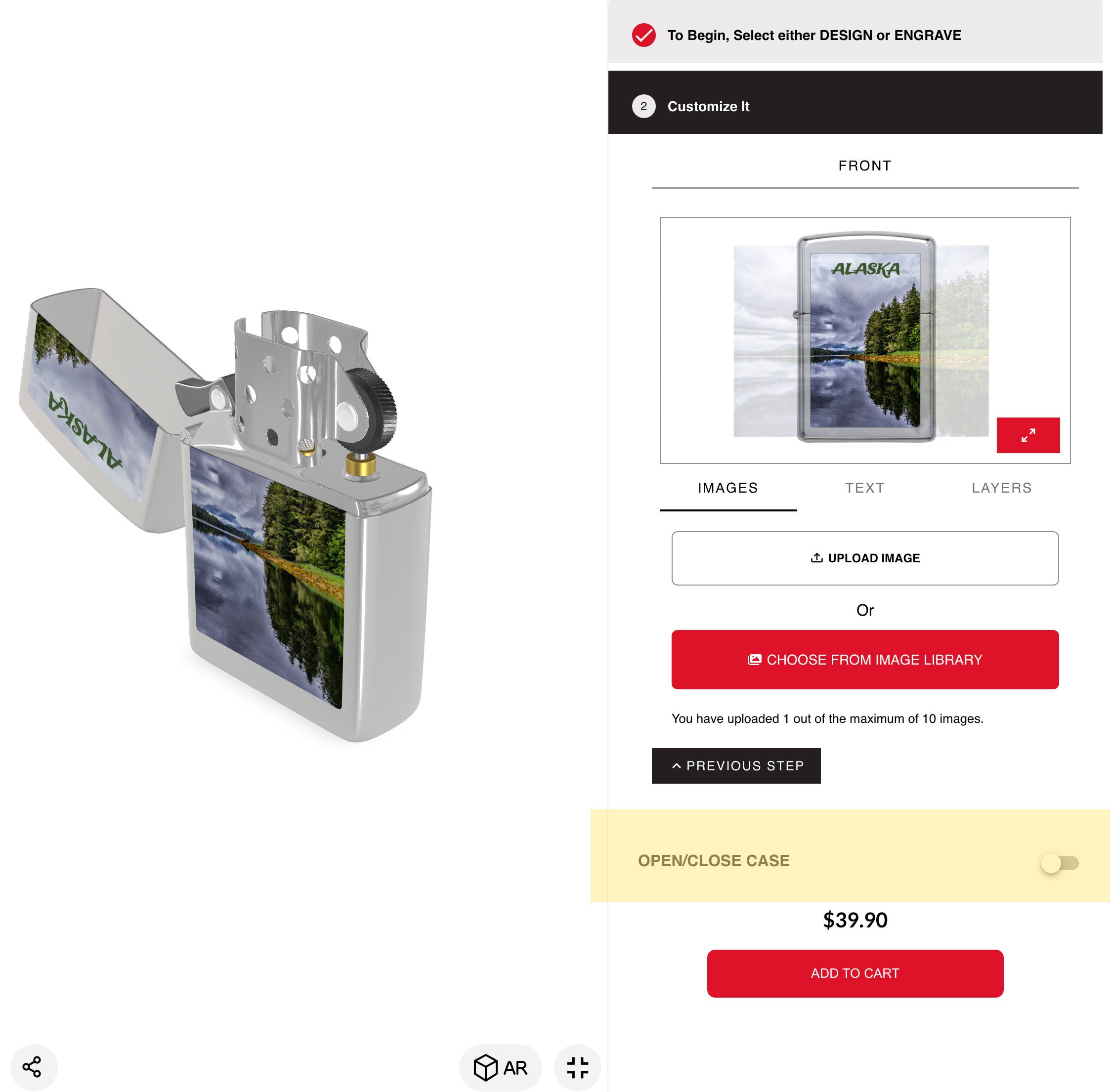Switch to the LAYERS tab
This screenshot has height=1092, width=1110.
(x=1002, y=488)
